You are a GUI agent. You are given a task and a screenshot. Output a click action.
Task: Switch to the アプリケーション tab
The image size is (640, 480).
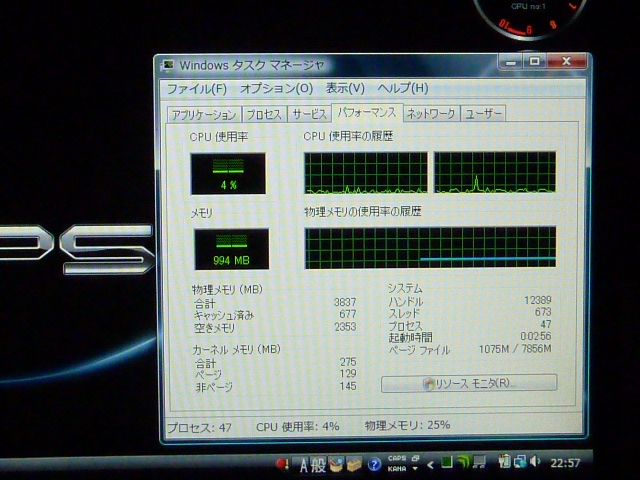[204, 115]
